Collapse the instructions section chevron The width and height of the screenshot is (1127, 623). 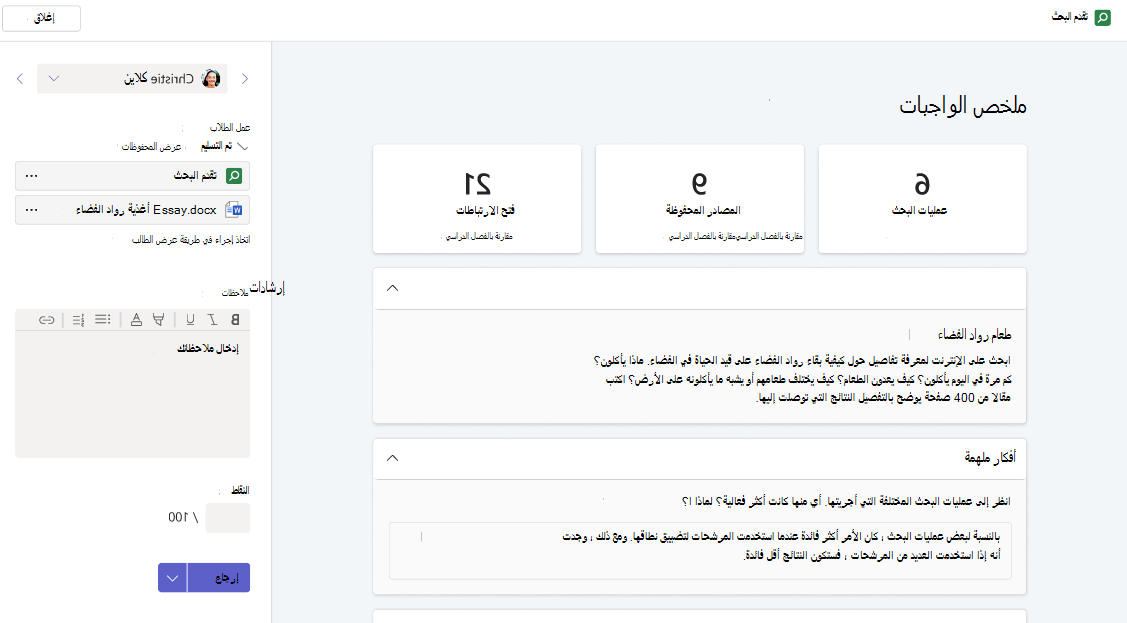coord(392,288)
